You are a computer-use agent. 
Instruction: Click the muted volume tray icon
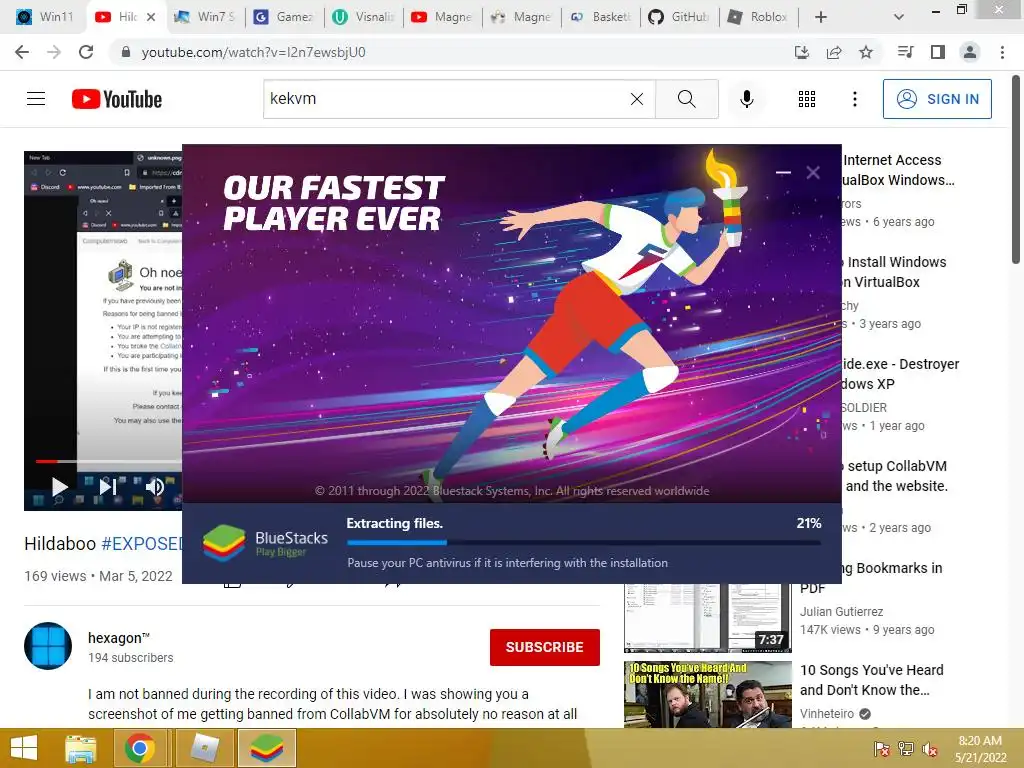pyautogui.click(x=929, y=749)
